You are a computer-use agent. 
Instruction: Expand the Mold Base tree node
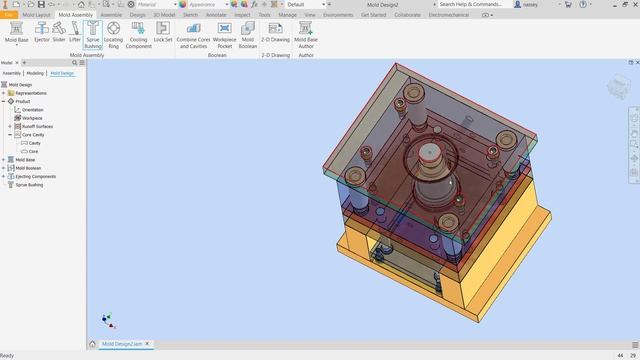click(4, 160)
